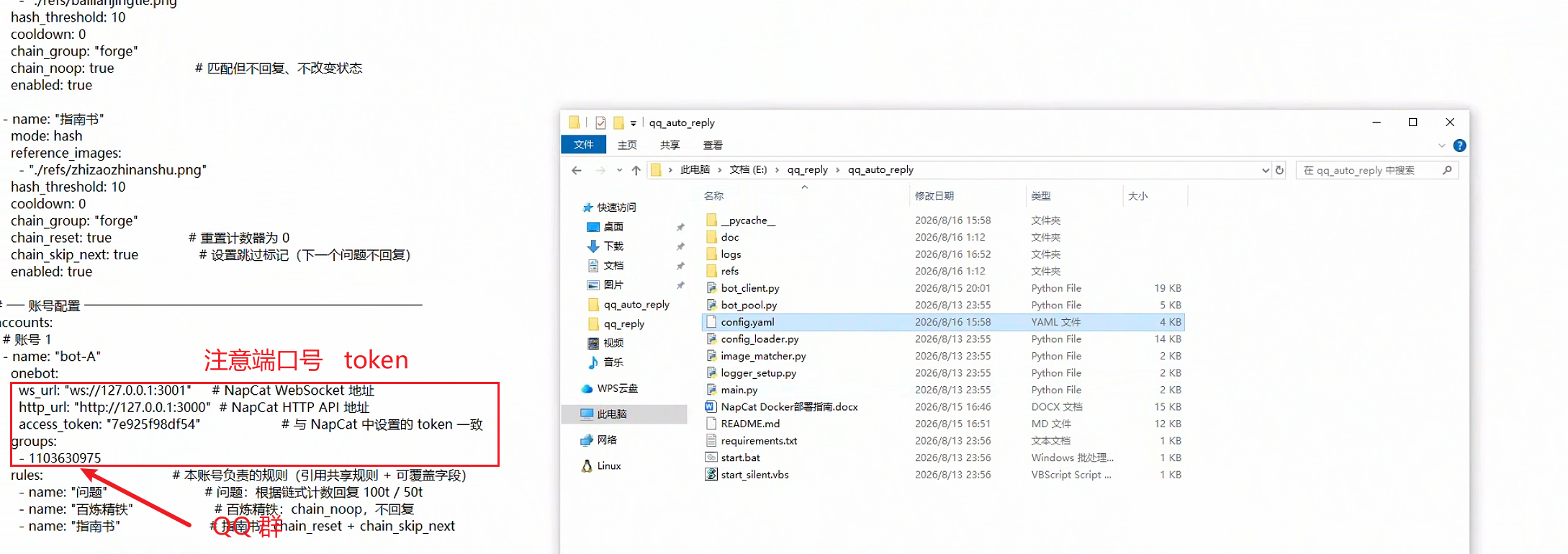Expand the breadcrumb chevron after 文档 (E:)
The height and width of the screenshot is (554, 1568).
(777, 170)
